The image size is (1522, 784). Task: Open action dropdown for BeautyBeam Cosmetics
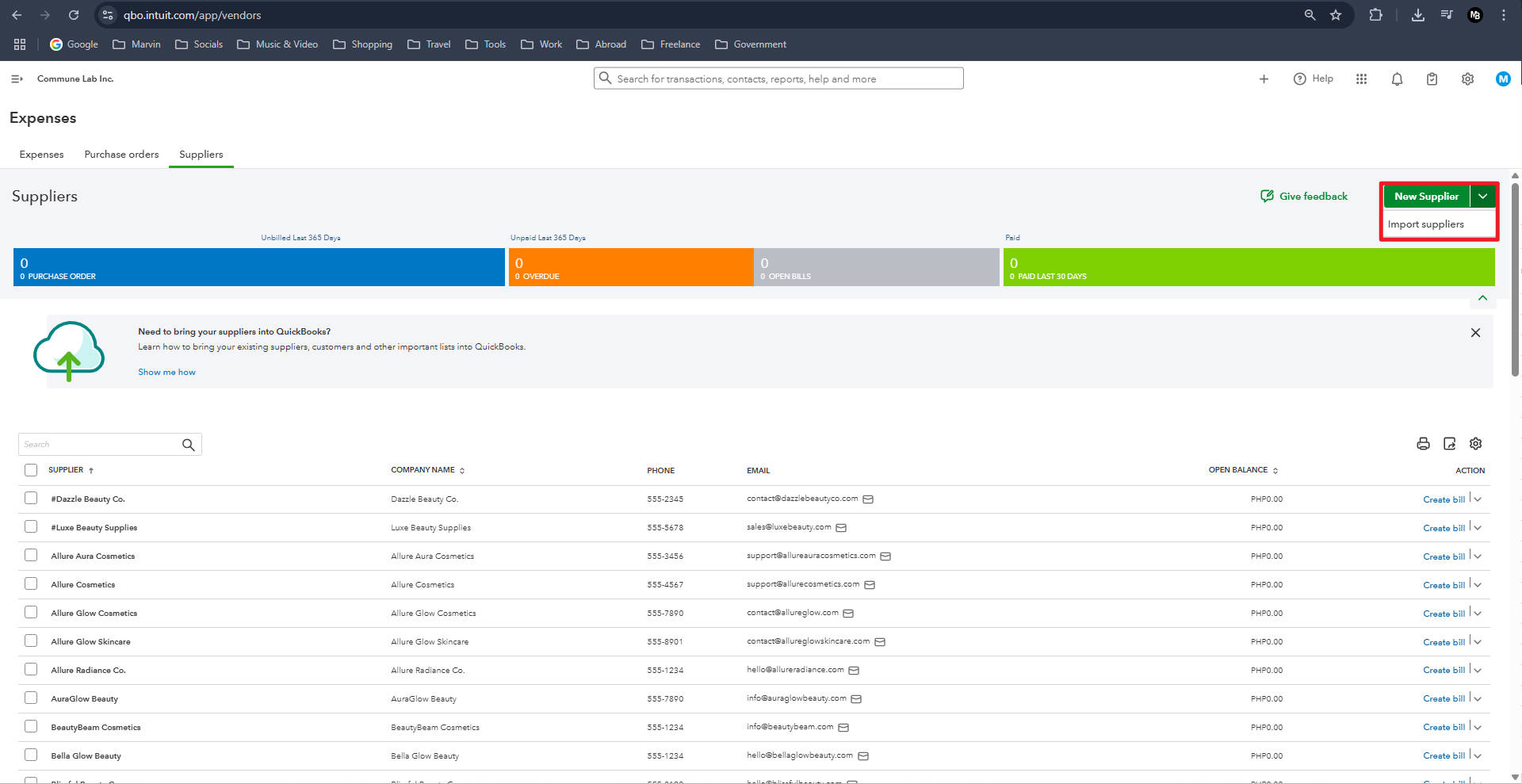[x=1478, y=727]
